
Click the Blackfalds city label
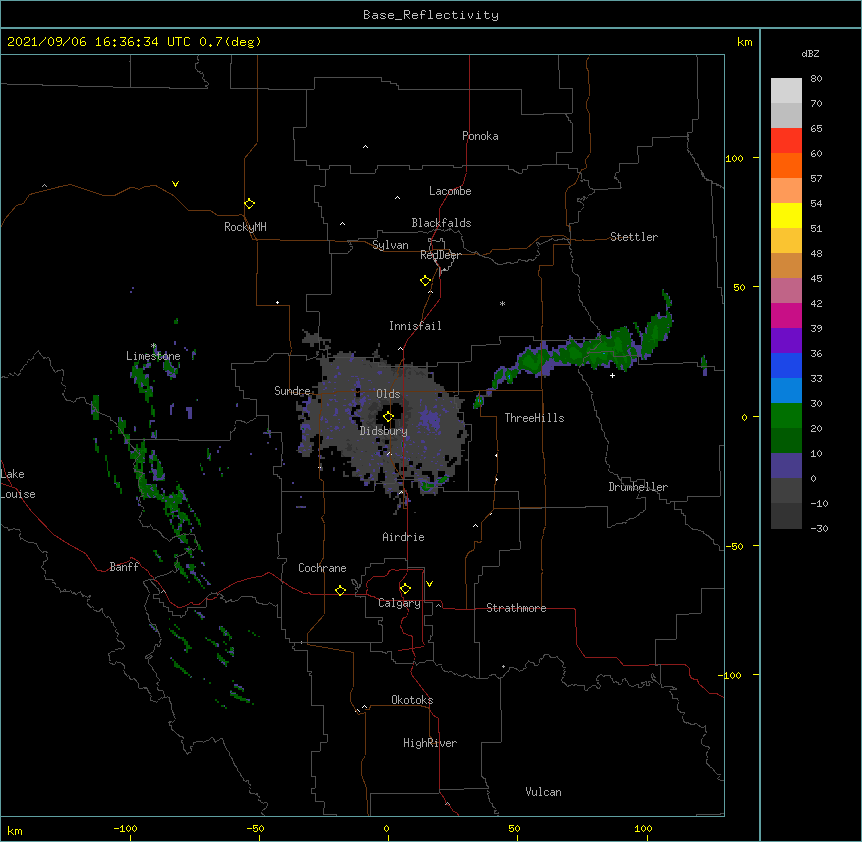pos(441,223)
